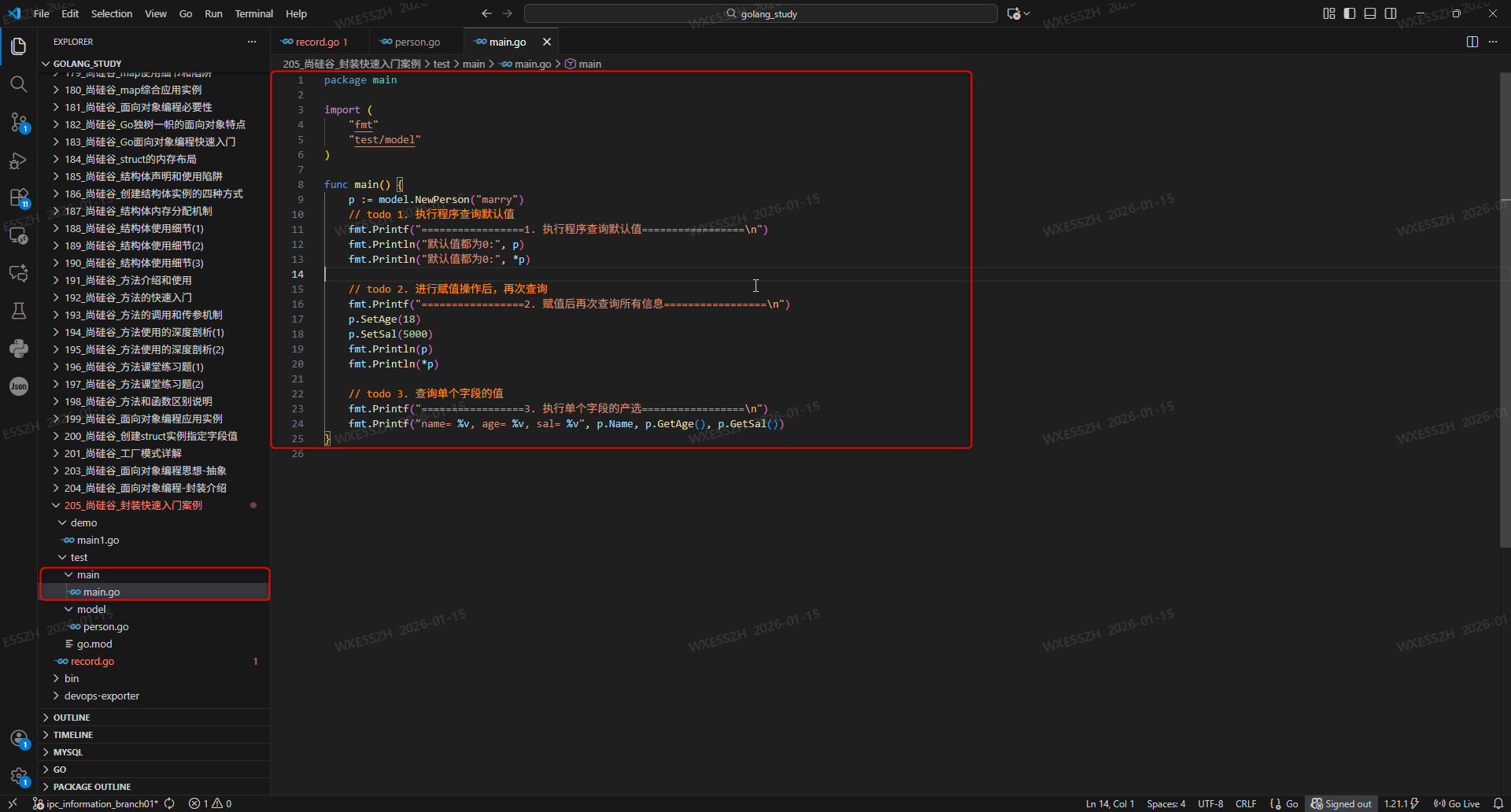Switch to the record.go tab

point(320,42)
